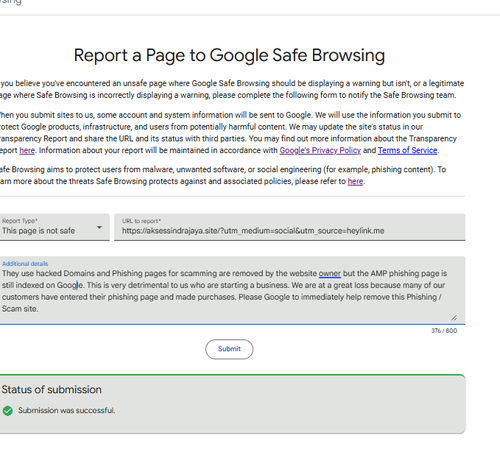
Task: Focus the URL to report field
Action: (289, 227)
